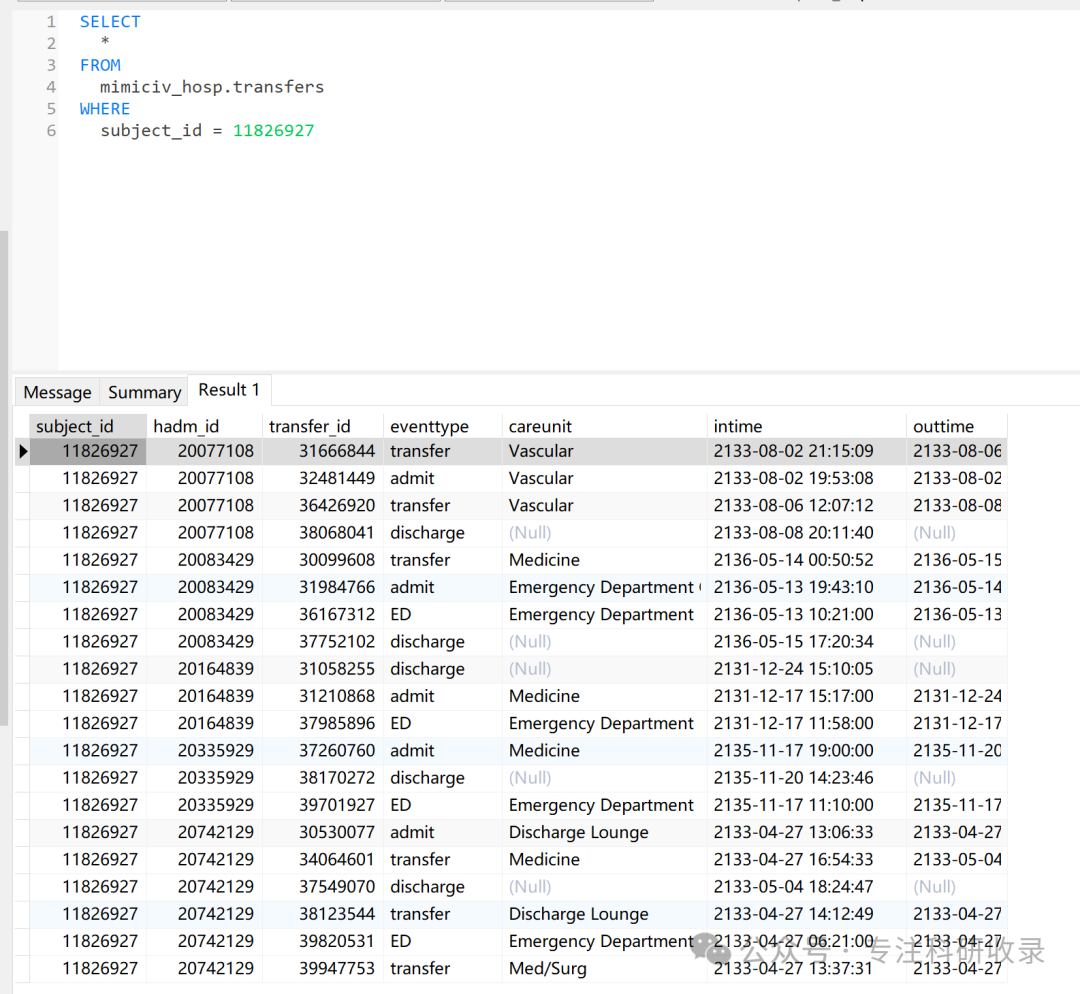
Task: Select transfer_id cell 36426920
Action: 322,506
